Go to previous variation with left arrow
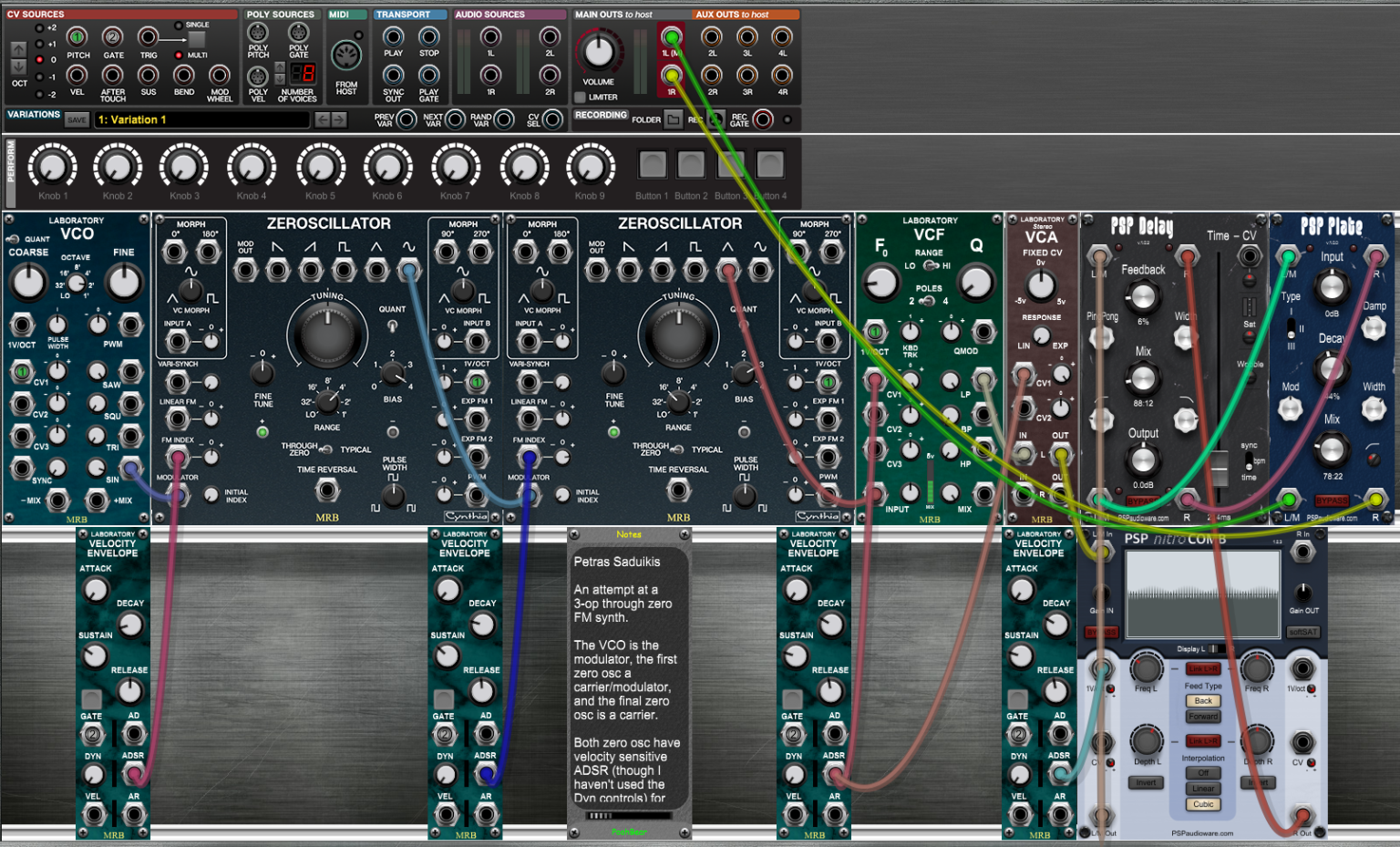The height and width of the screenshot is (847, 1400). [322, 119]
